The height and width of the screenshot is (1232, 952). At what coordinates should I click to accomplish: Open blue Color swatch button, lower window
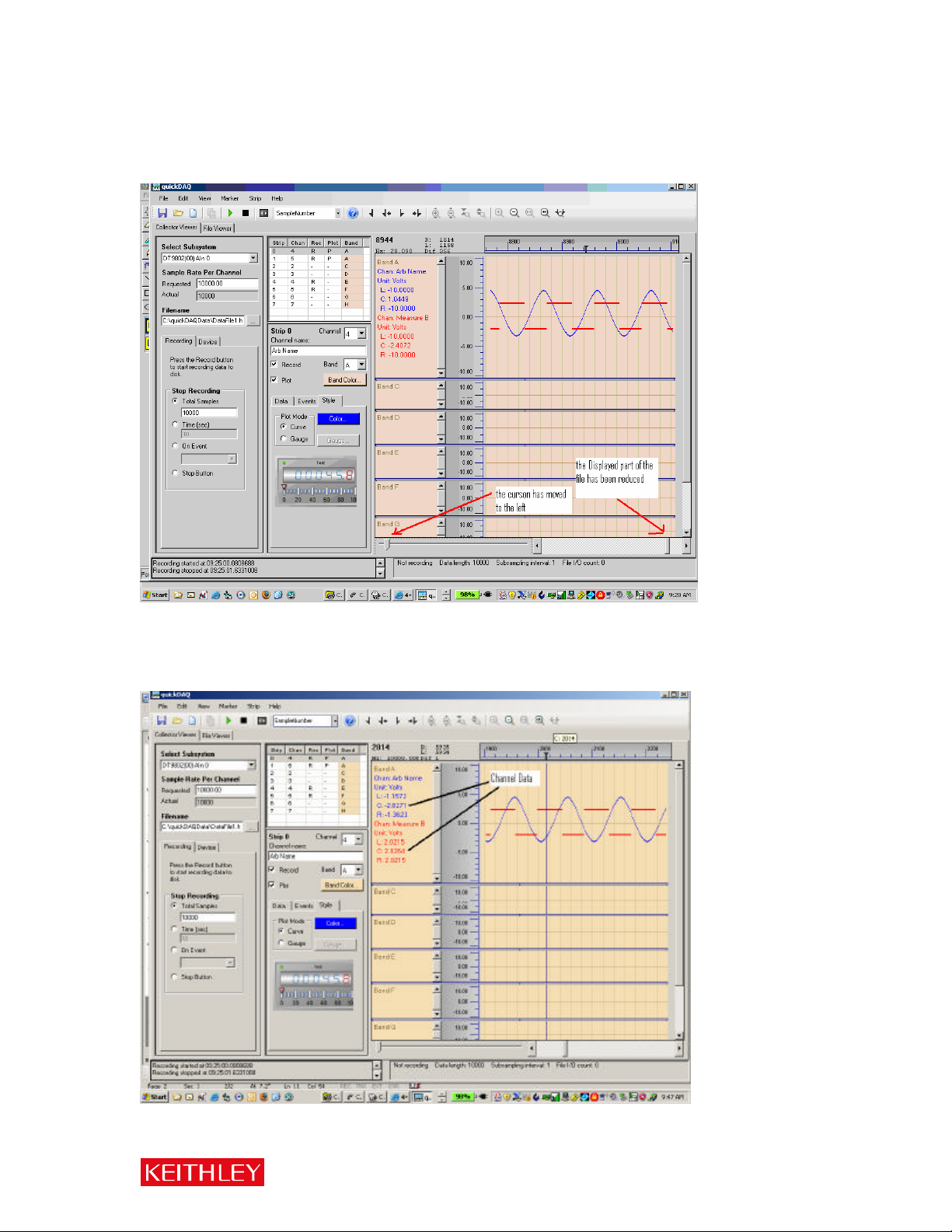tap(335, 923)
